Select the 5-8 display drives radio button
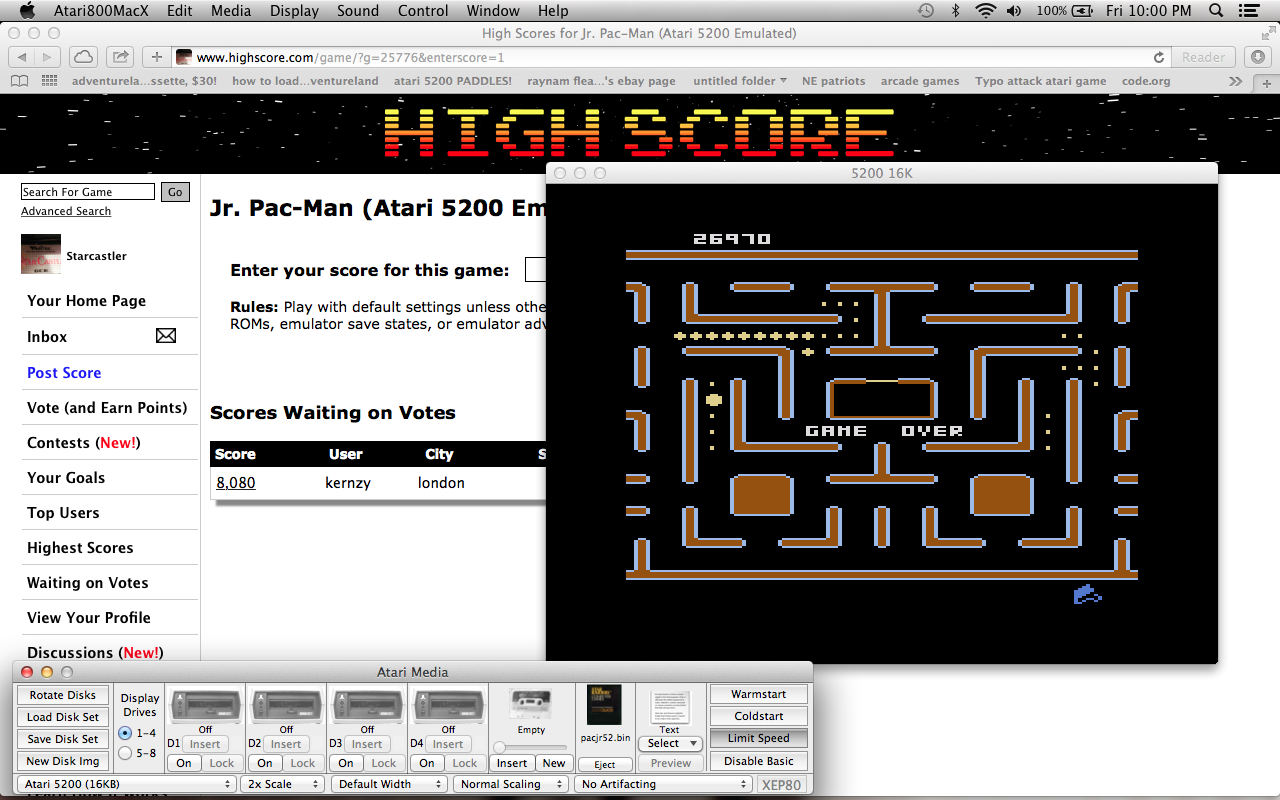1280x800 pixels. click(x=125, y=753)
